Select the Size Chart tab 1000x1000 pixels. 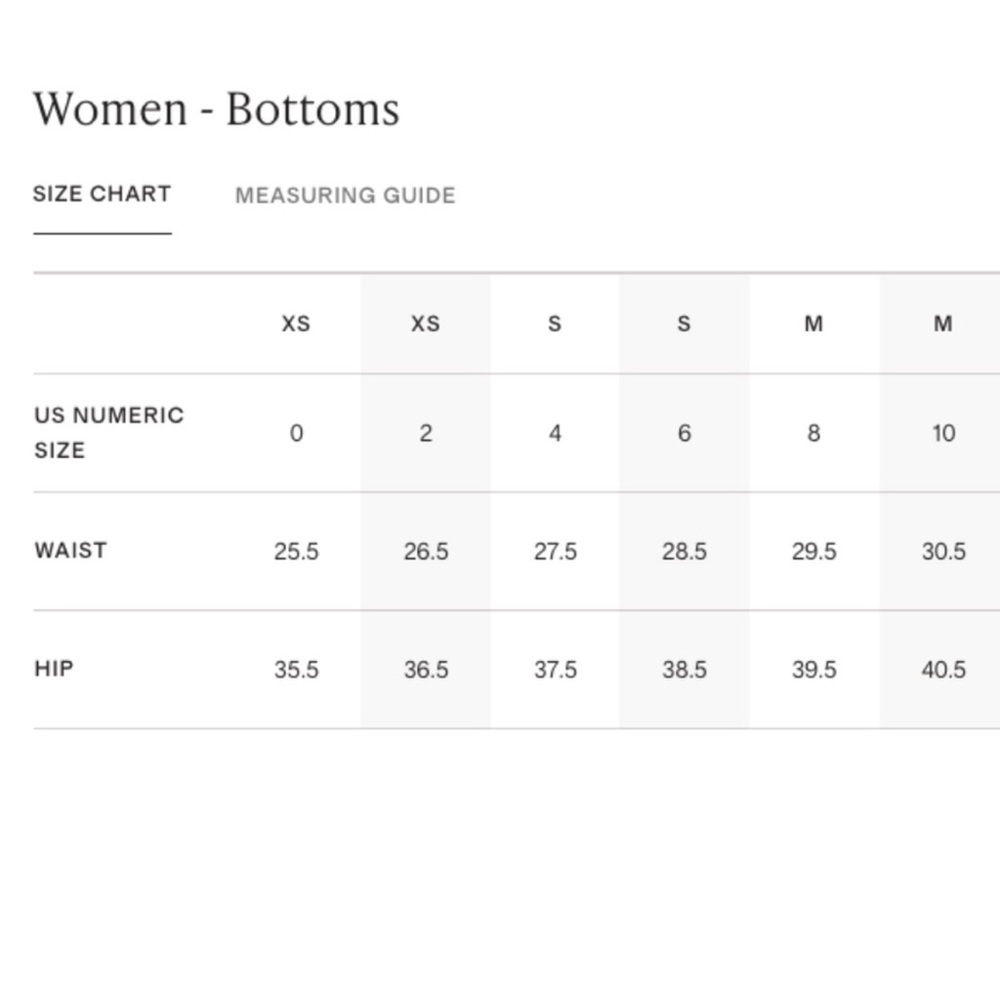point(102,194)
